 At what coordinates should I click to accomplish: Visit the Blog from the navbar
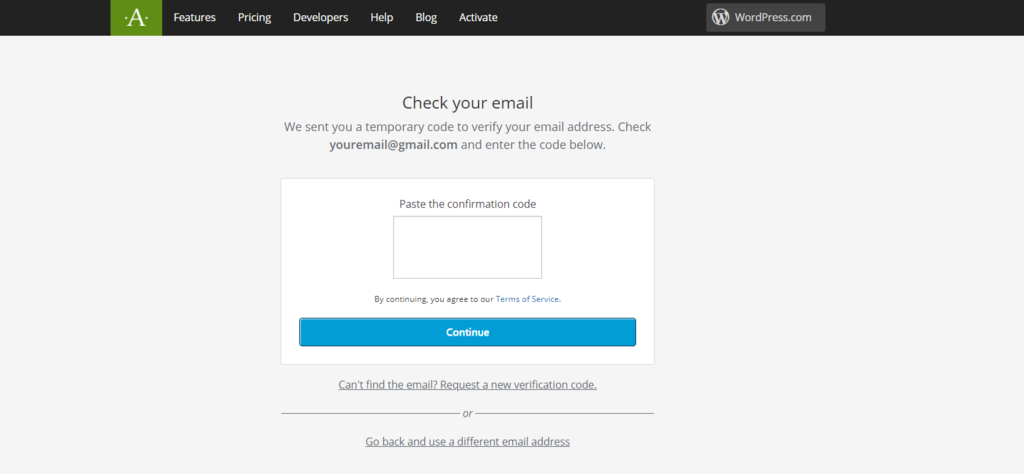coord(426,17)
